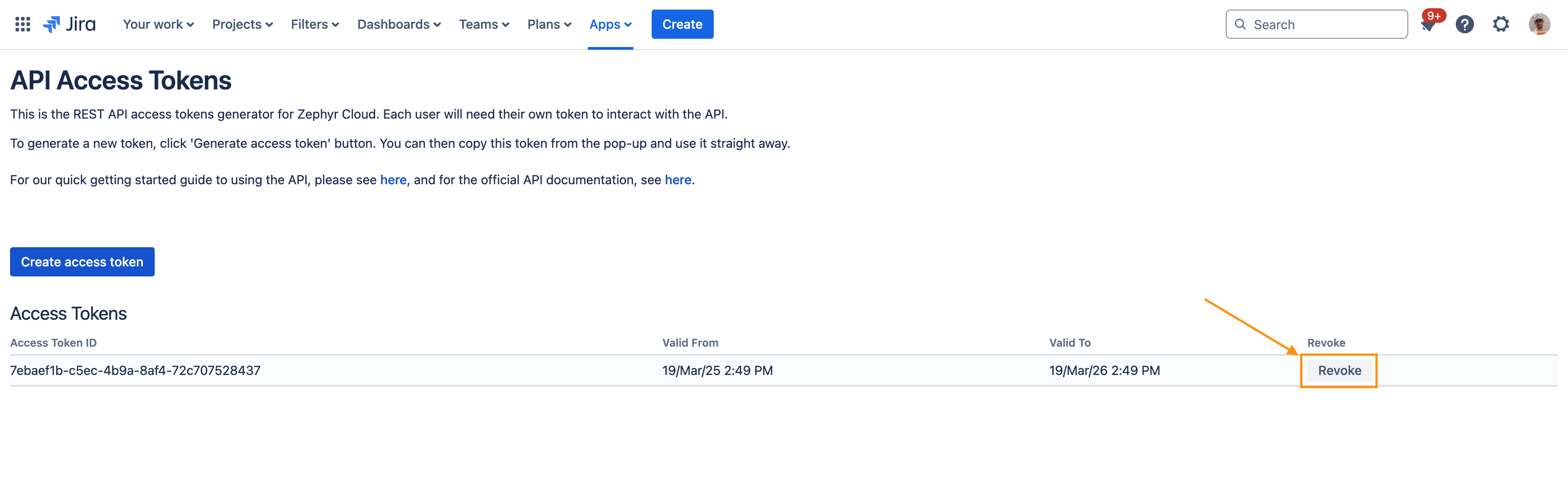
Task: Switch to the Apps menu
Action: click(x=610, y=24)
